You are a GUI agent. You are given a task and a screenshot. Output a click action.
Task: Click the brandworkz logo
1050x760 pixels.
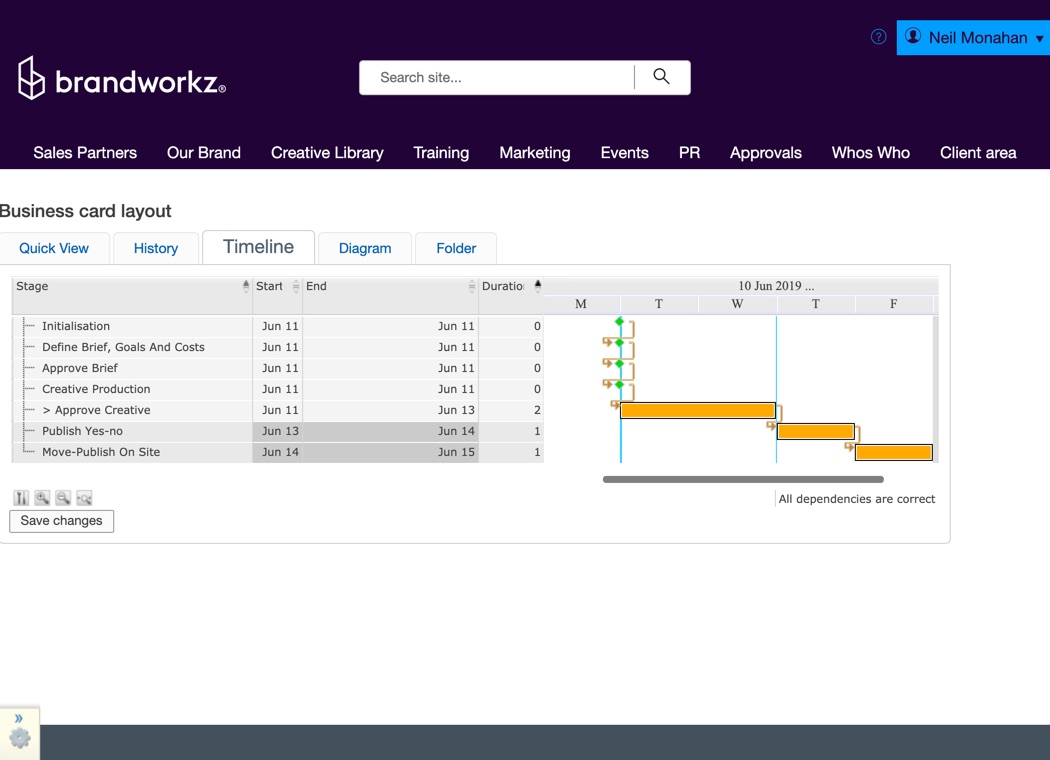pos(122,79)
